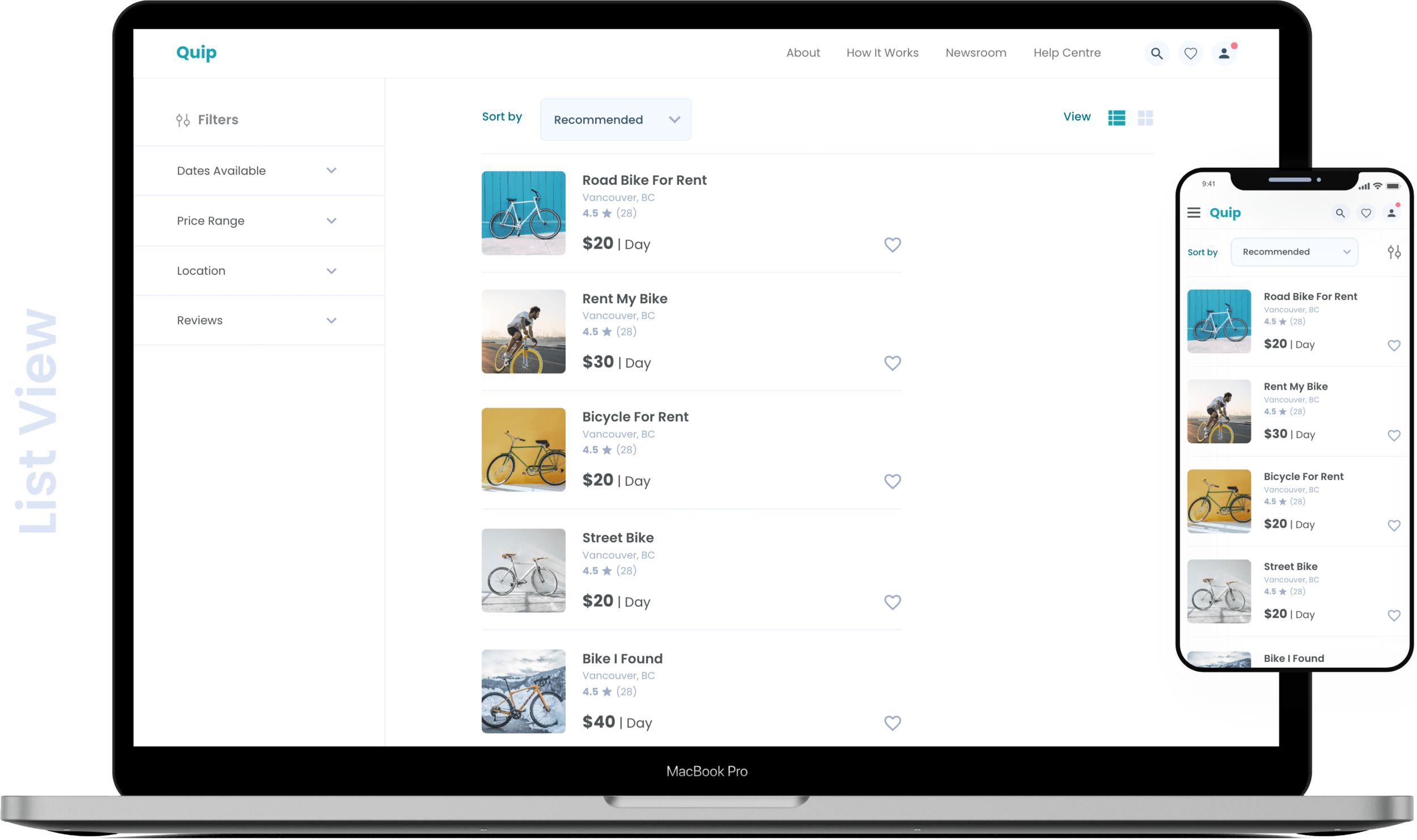Expand the Price Range filter

[x=258, y=221]
